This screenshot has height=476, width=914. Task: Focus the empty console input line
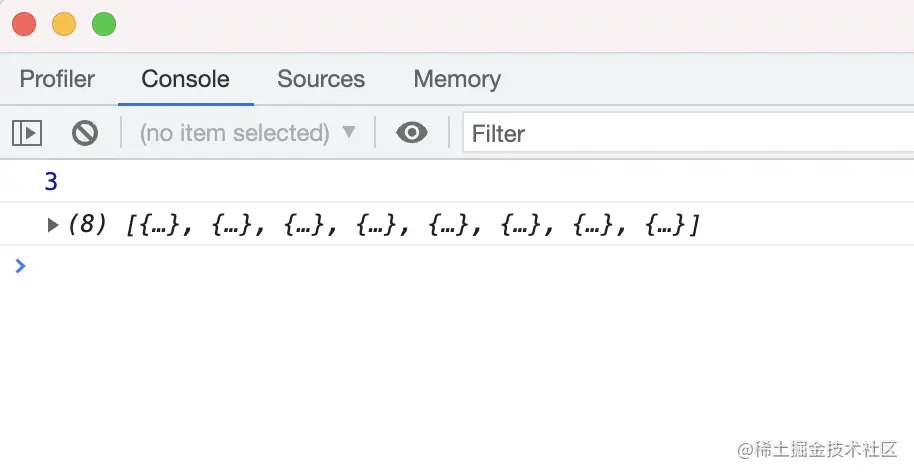tap(466, 266)
